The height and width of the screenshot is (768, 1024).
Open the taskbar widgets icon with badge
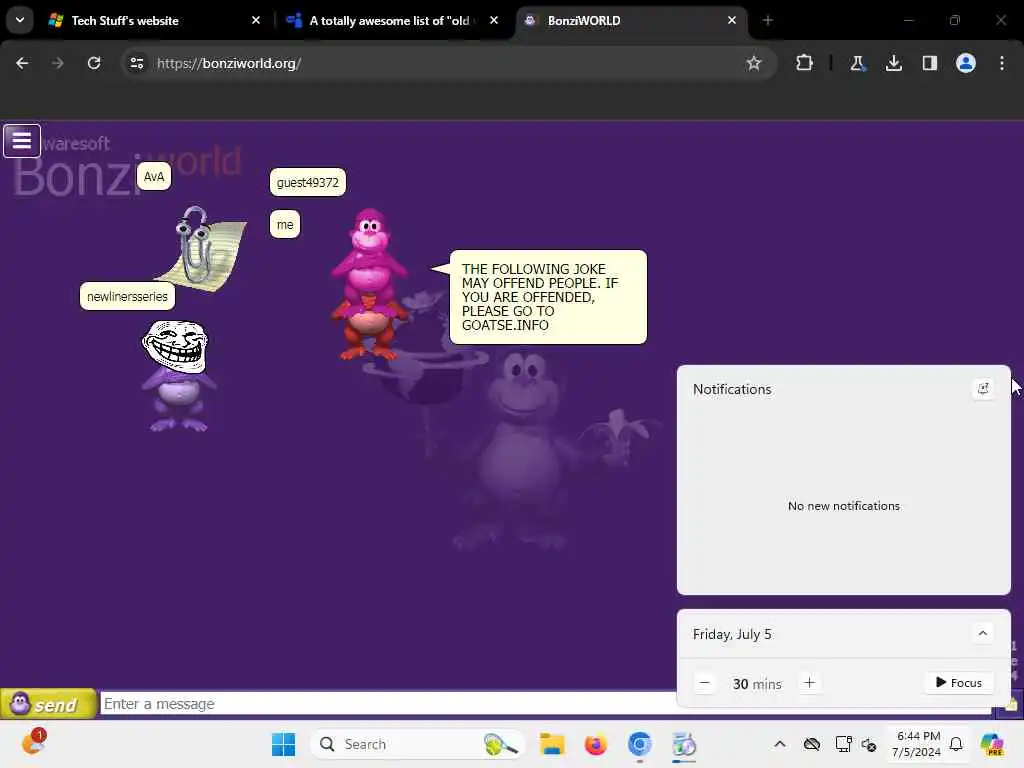(x=33, y=743)
